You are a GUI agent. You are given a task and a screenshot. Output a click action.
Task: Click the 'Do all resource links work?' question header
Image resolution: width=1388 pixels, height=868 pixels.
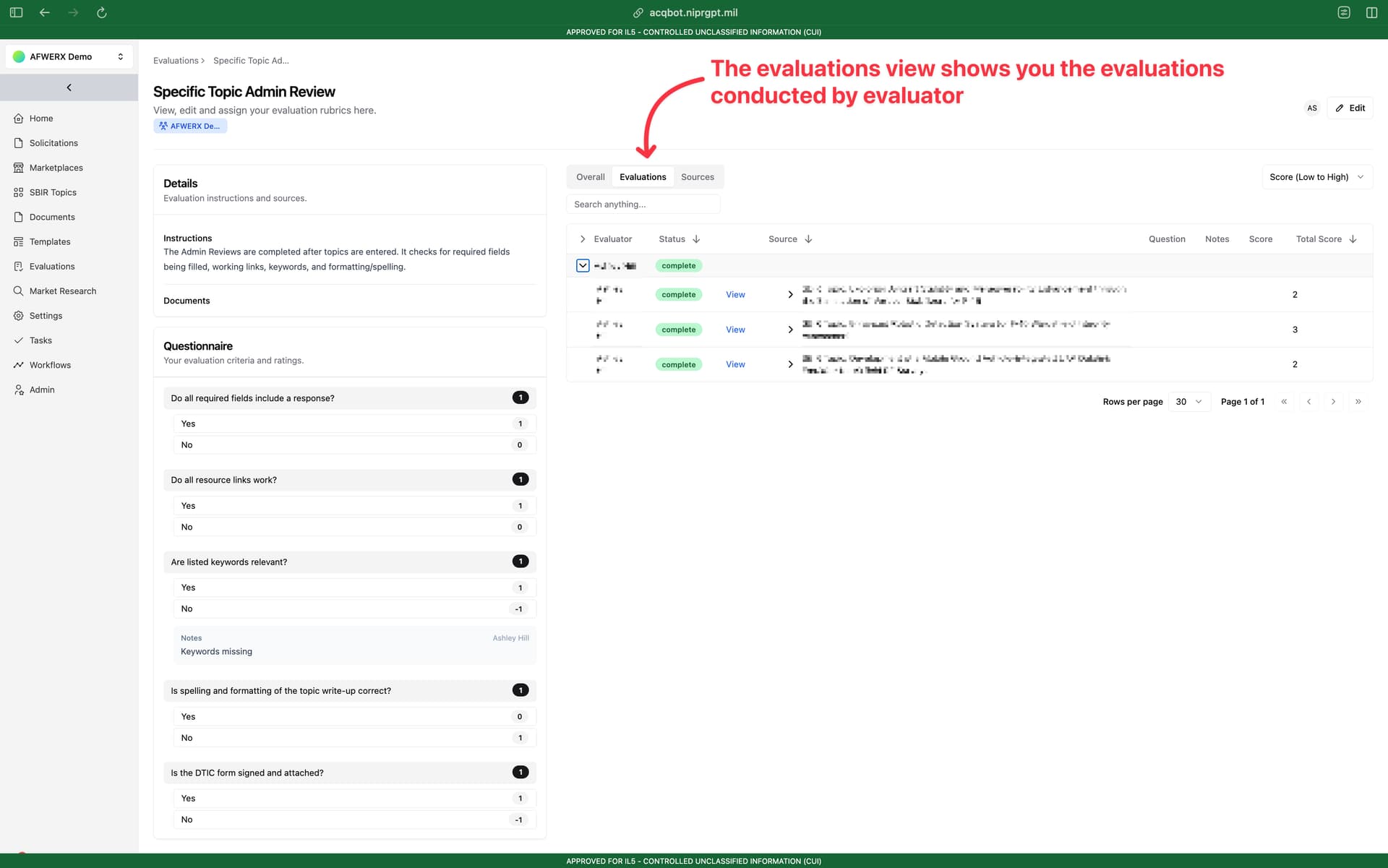[x=350, y=480]
